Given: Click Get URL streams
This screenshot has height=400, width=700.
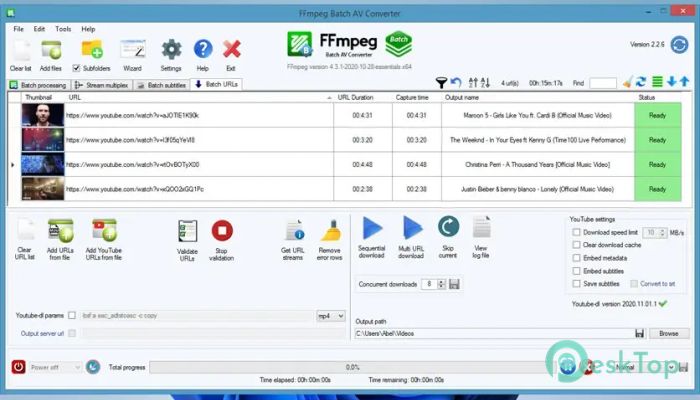Looking at the screenshot, I should tap(294, 230).
